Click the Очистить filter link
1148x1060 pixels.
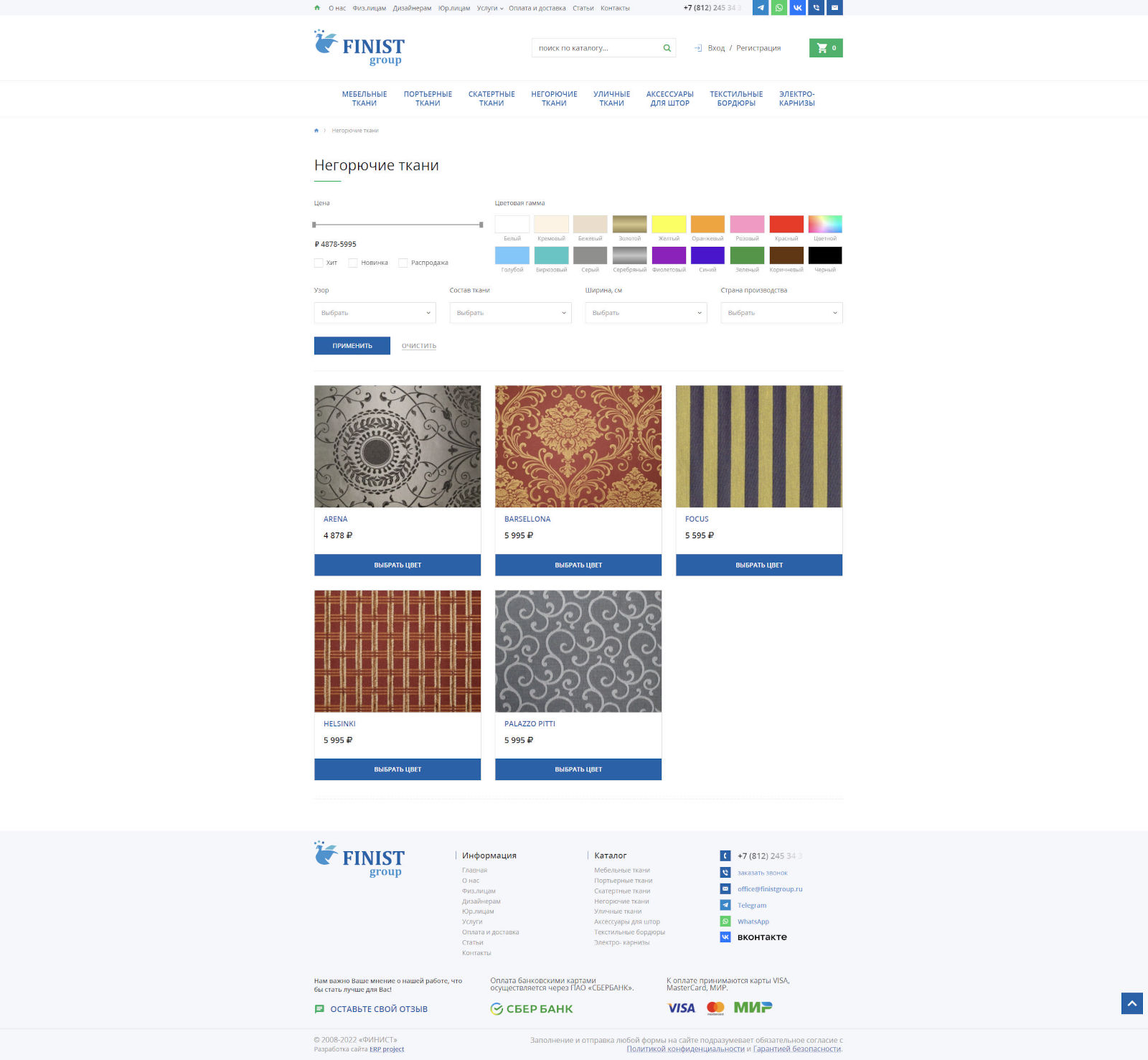[x=419, y=346]
